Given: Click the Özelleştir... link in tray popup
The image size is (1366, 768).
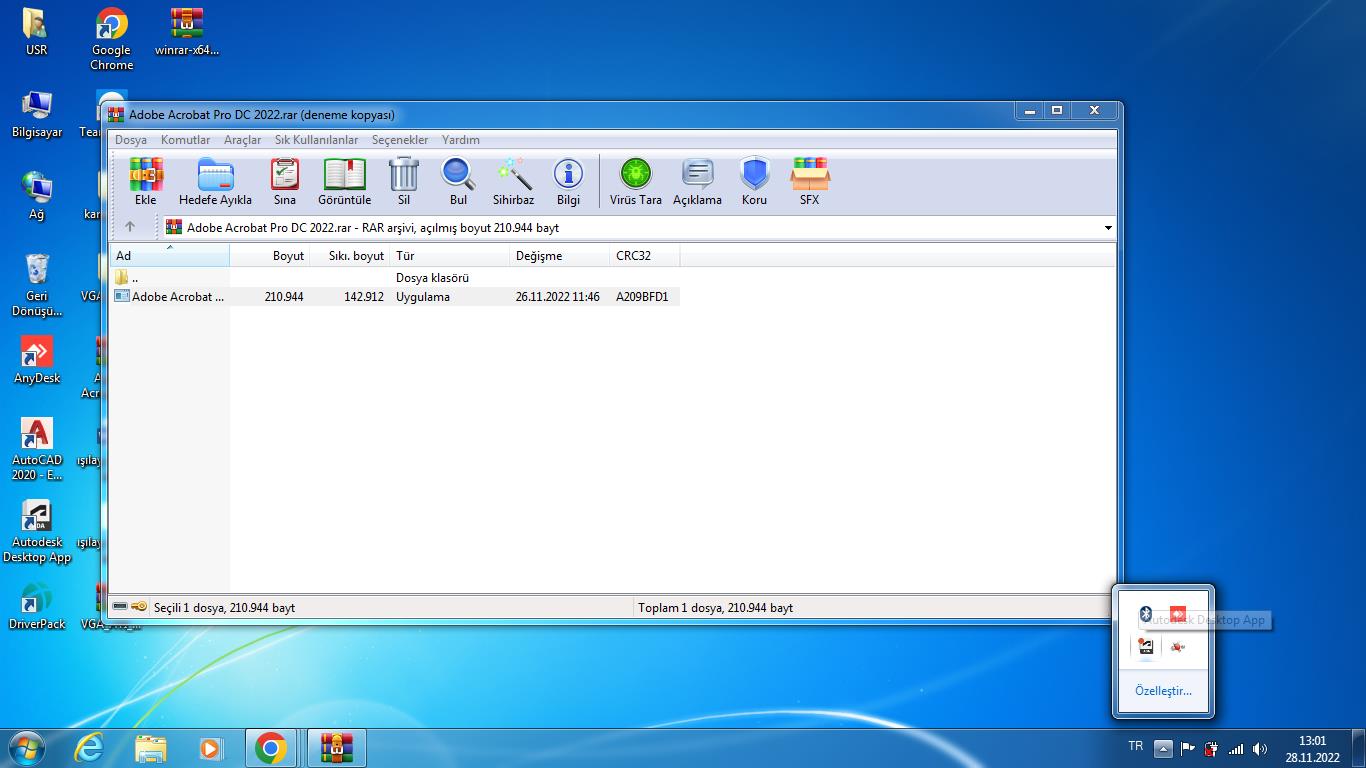Looking at the screenshot, I should point(1162,691).
